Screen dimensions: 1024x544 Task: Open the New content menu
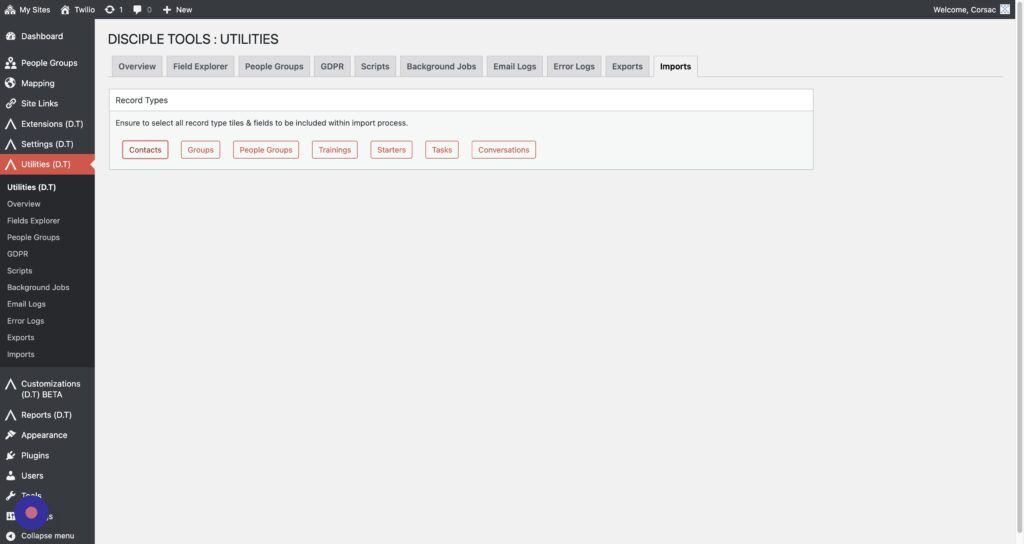(x=177, y=9)
